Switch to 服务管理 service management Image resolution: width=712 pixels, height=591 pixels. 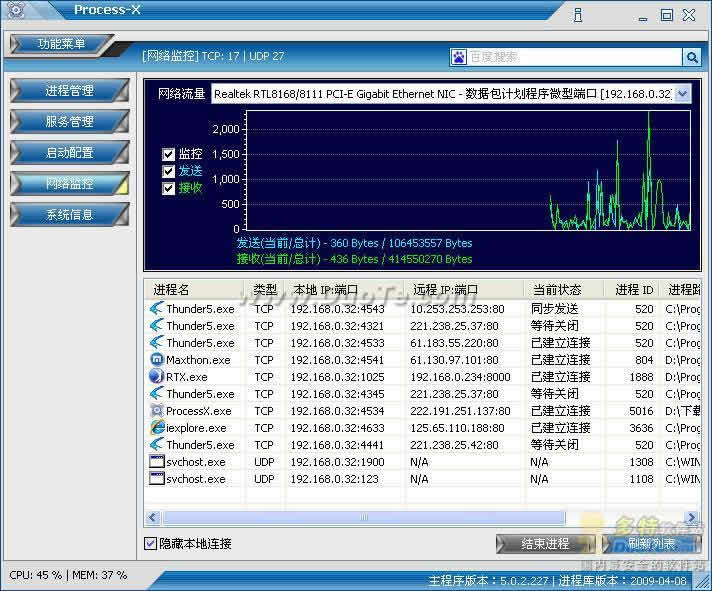point(69,121)
